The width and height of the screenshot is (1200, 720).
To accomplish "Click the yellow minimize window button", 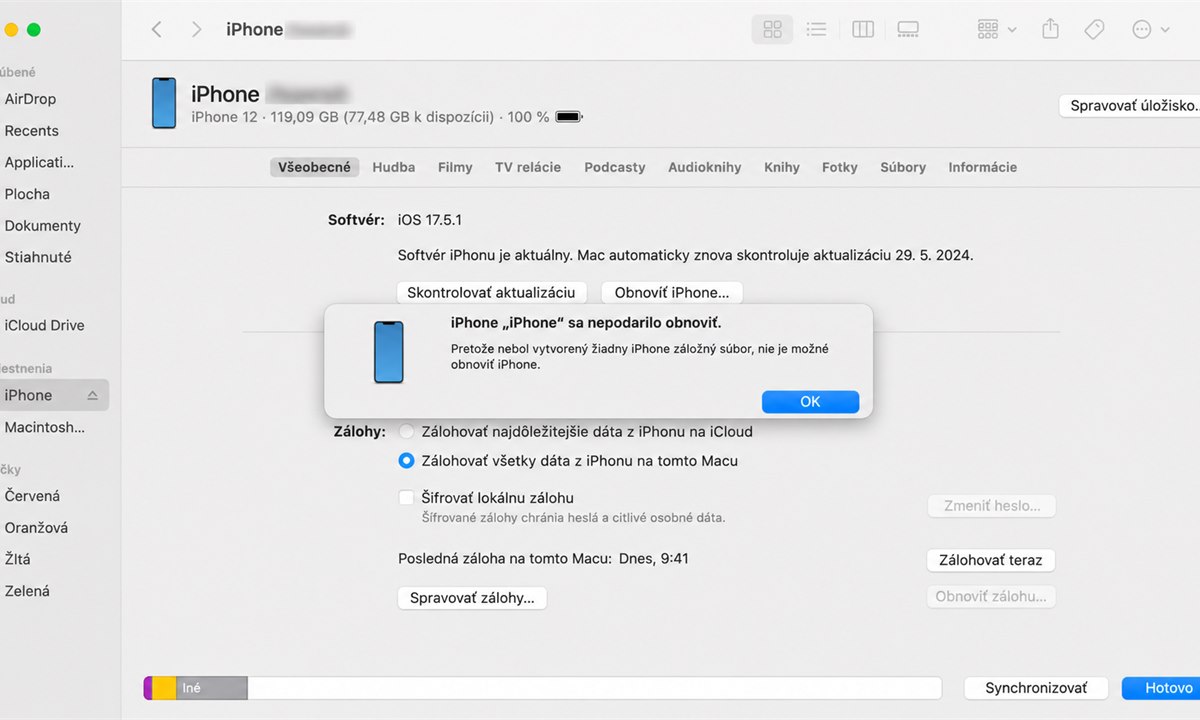I will pos(11,30).
